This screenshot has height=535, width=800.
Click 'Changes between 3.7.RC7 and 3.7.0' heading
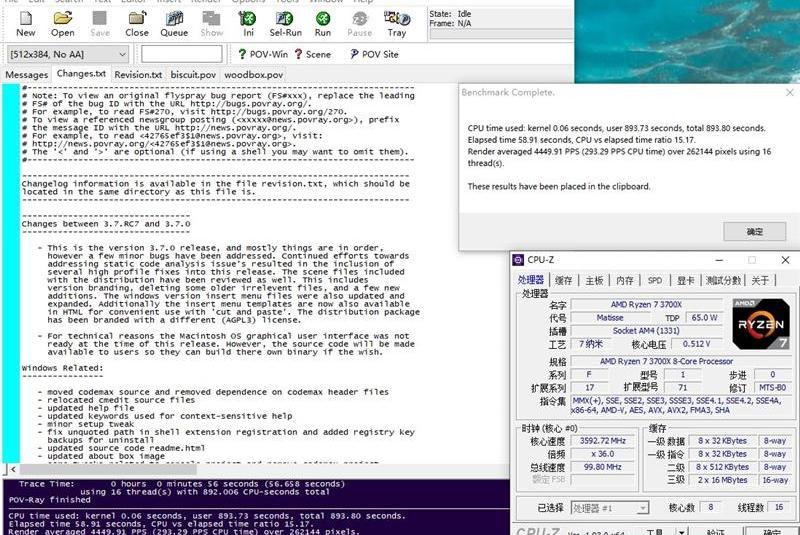(106, 224)
